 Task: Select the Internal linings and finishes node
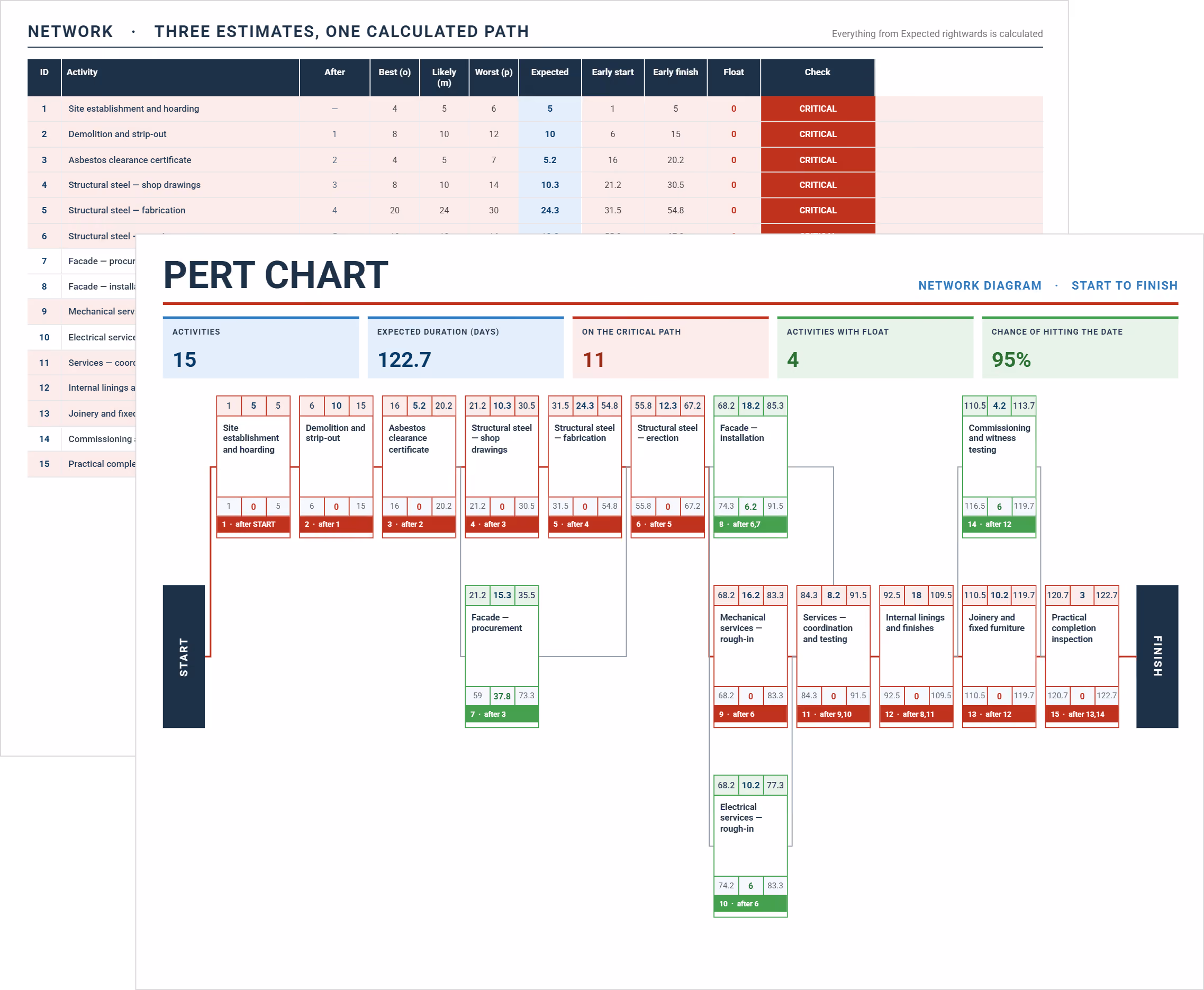916,656
